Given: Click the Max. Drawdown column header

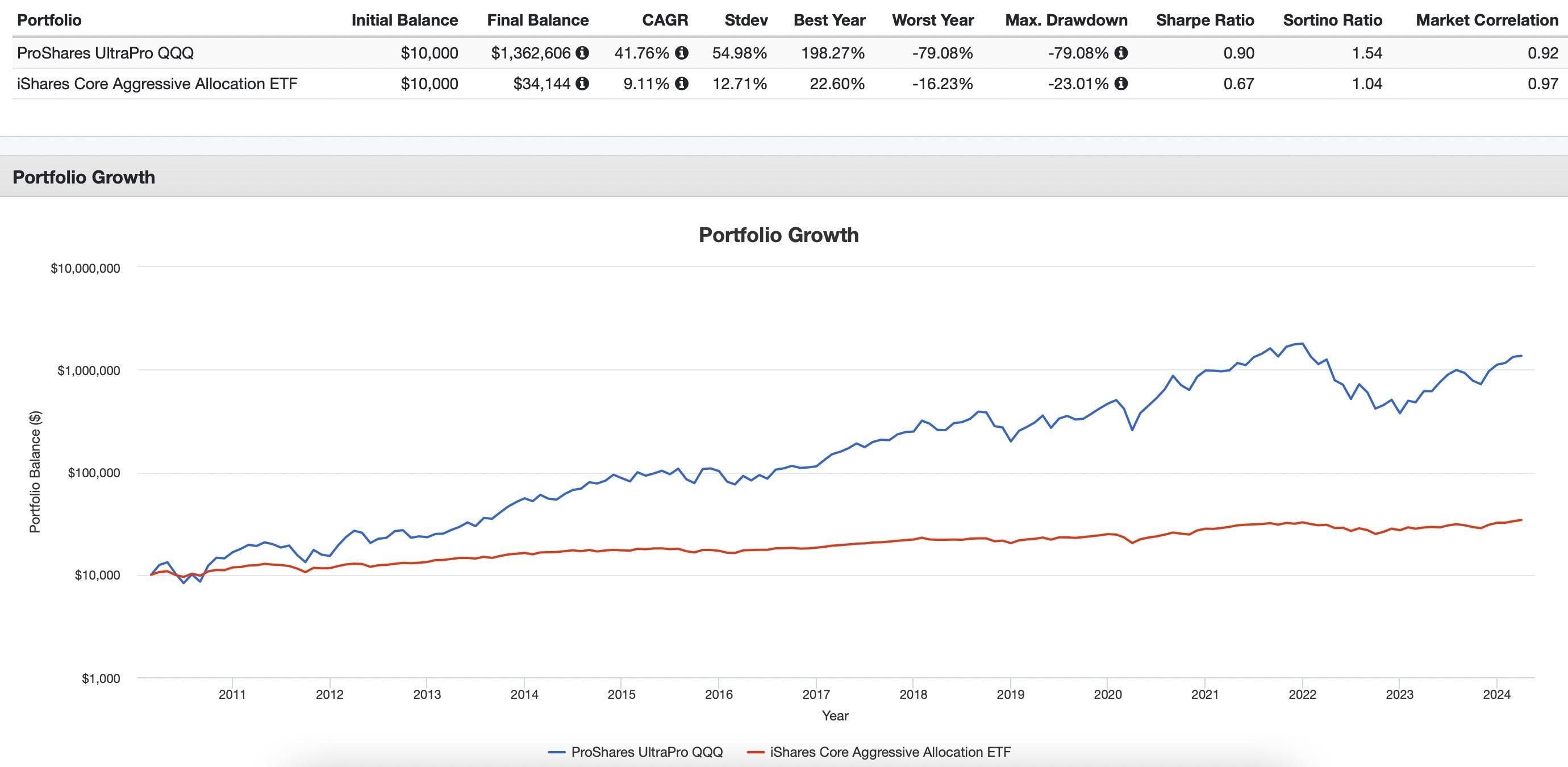Looking at the screenshot, I should (1066, 20).
